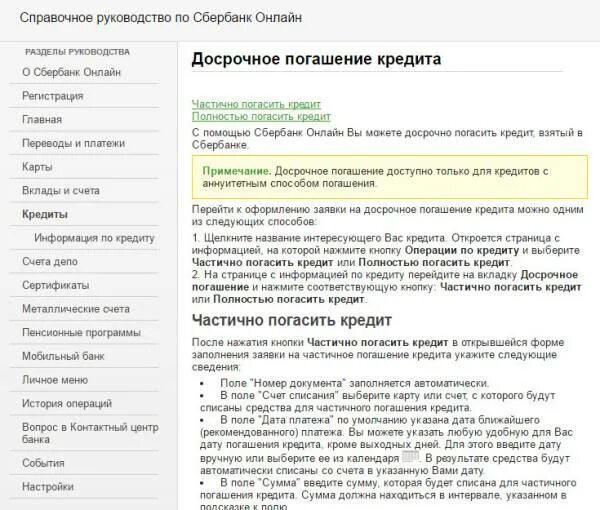This screenshot has height=510, width=600.
Task: Open the Пенсионные программы section
Action: [x=82, y=332]
